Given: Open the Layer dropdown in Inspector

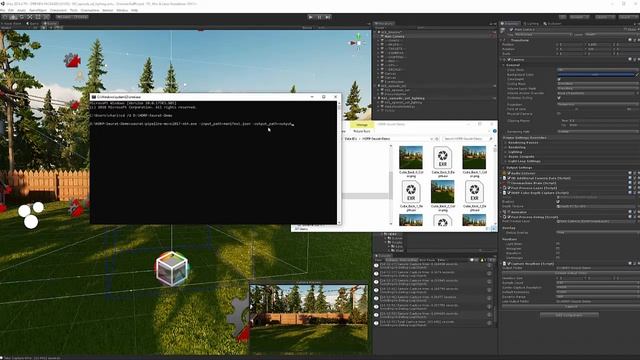Looking at the screenshot, I should [x=612, y=35].
